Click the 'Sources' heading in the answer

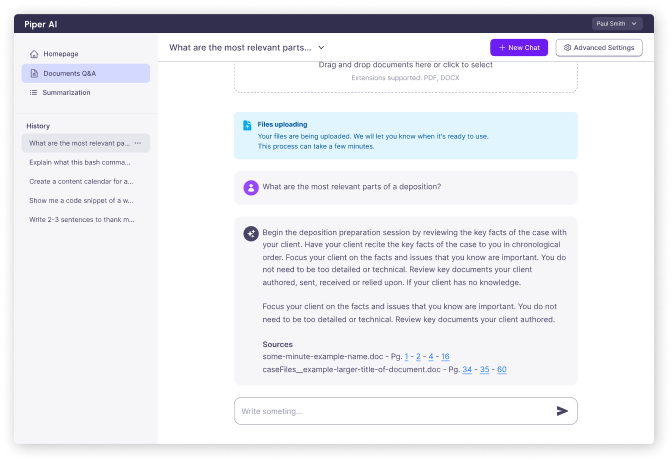pos(277,344)
